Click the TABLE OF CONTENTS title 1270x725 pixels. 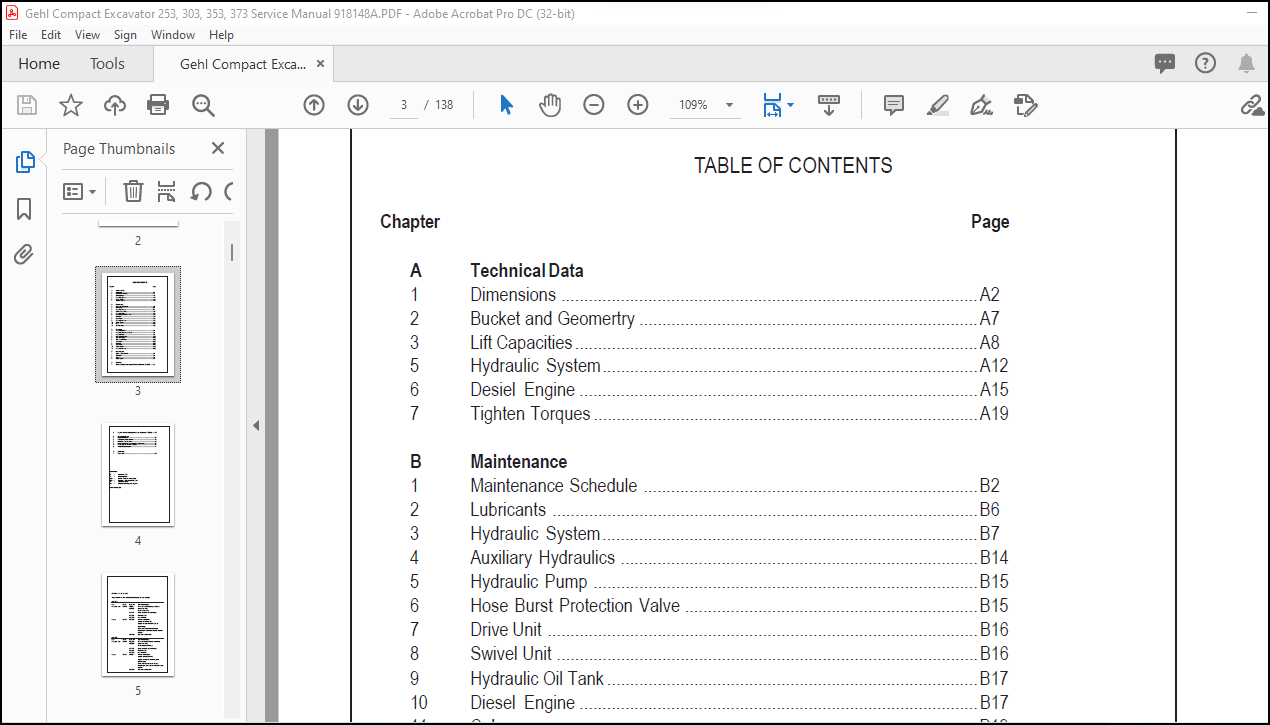click(793, 166)
